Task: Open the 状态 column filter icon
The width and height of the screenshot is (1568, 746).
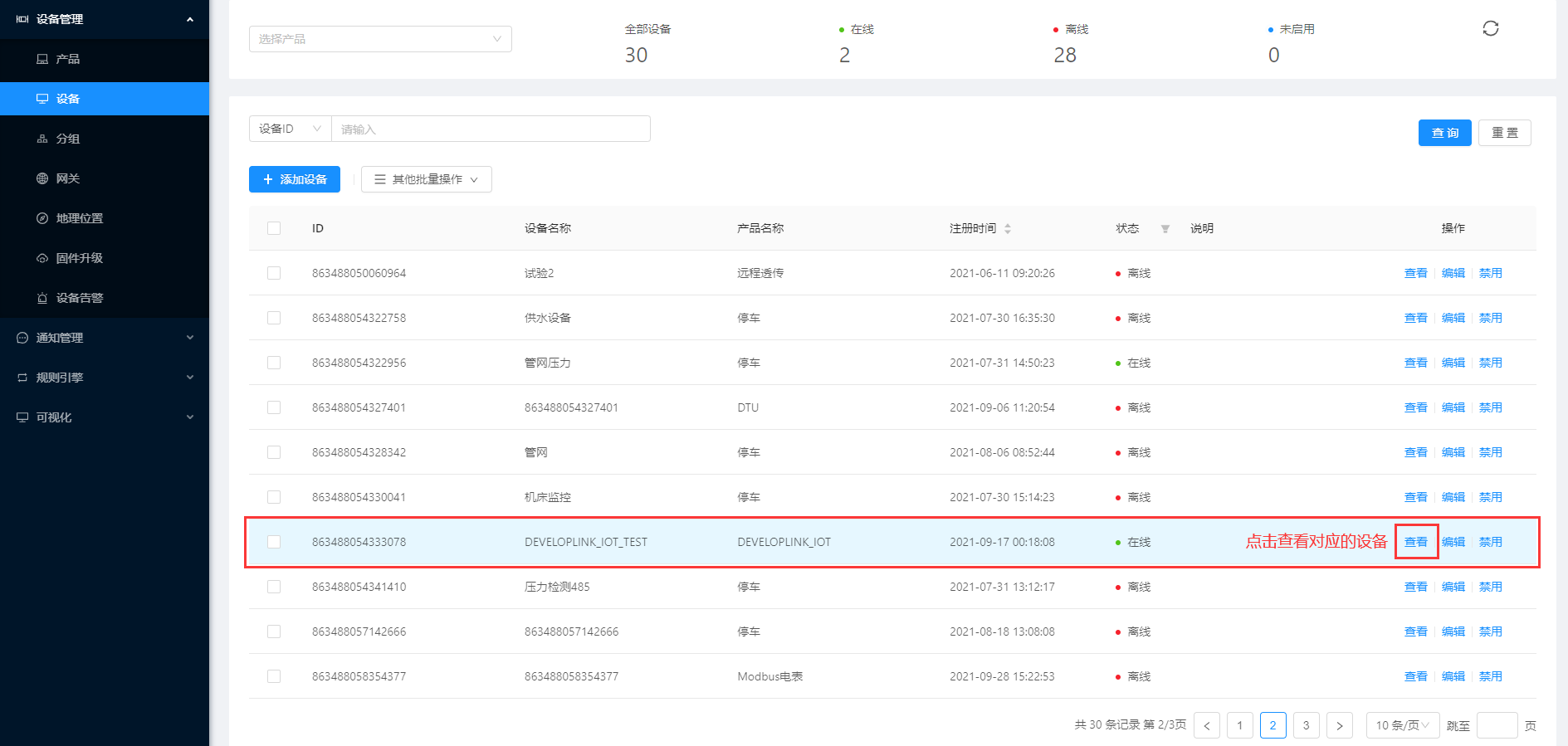Action: [1165, 228]
